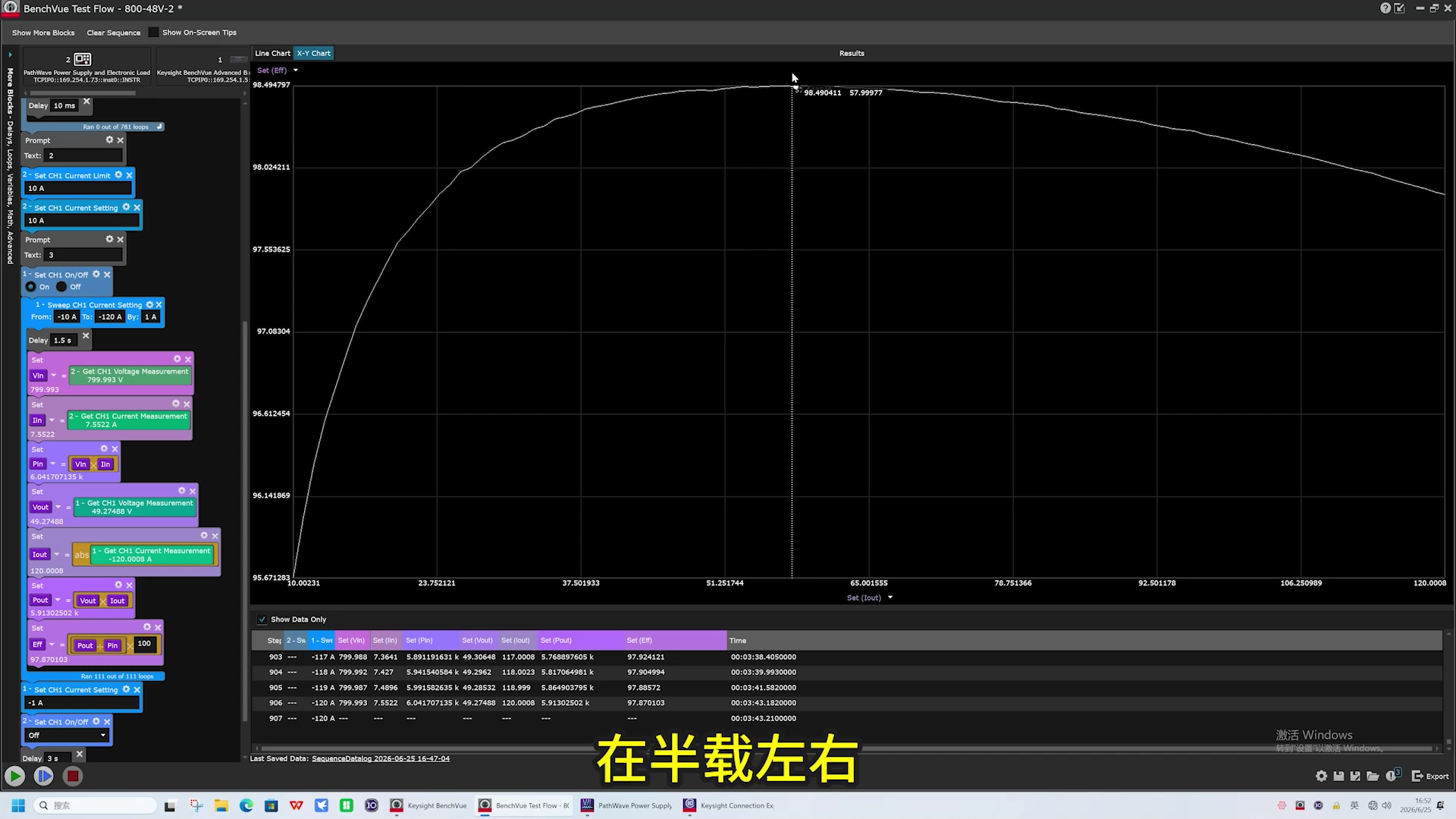Screen dimensions: 1456x819
Task: Open gear settings on the Prompt block with text 2
Action: (x=109, y=140)
